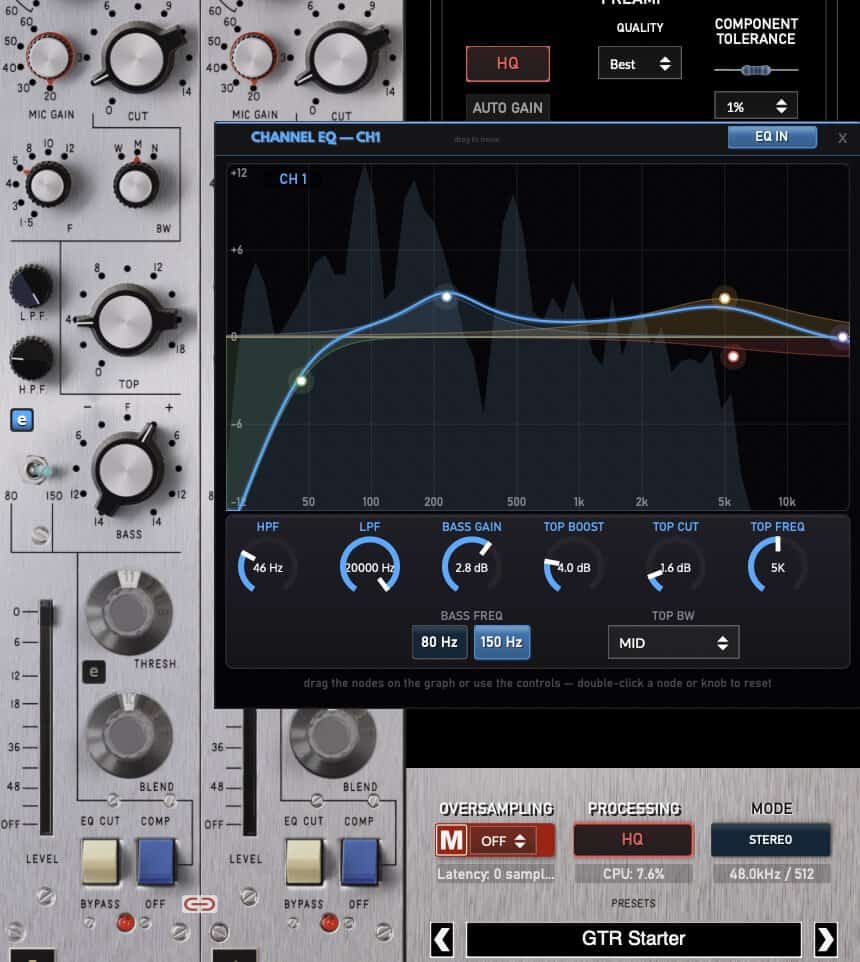The width and height of the screenshot is (860, 962).
Task: Click channel 1 red bypass LED
Action: 125,922
